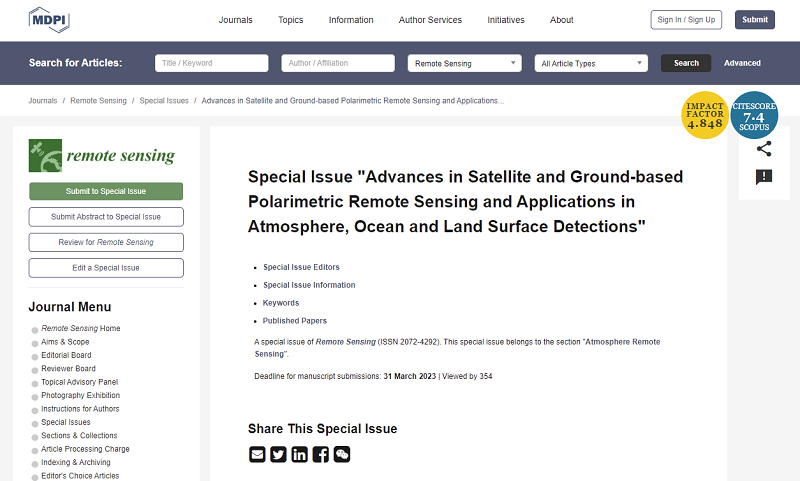Viewport: 800px width, 481px height.
Task: Click the Remote Sensing journal logo
Action: point(102,156)
